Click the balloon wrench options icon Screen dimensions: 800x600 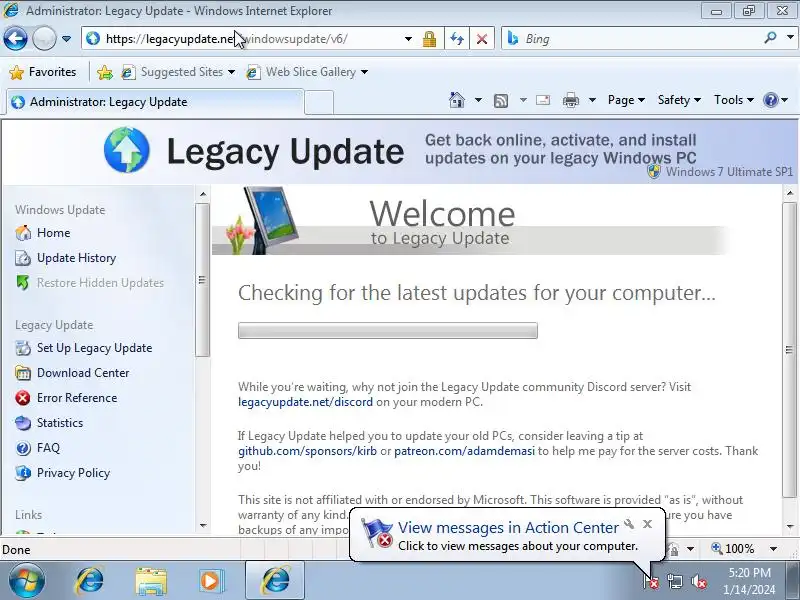click(x=629, y=524)
